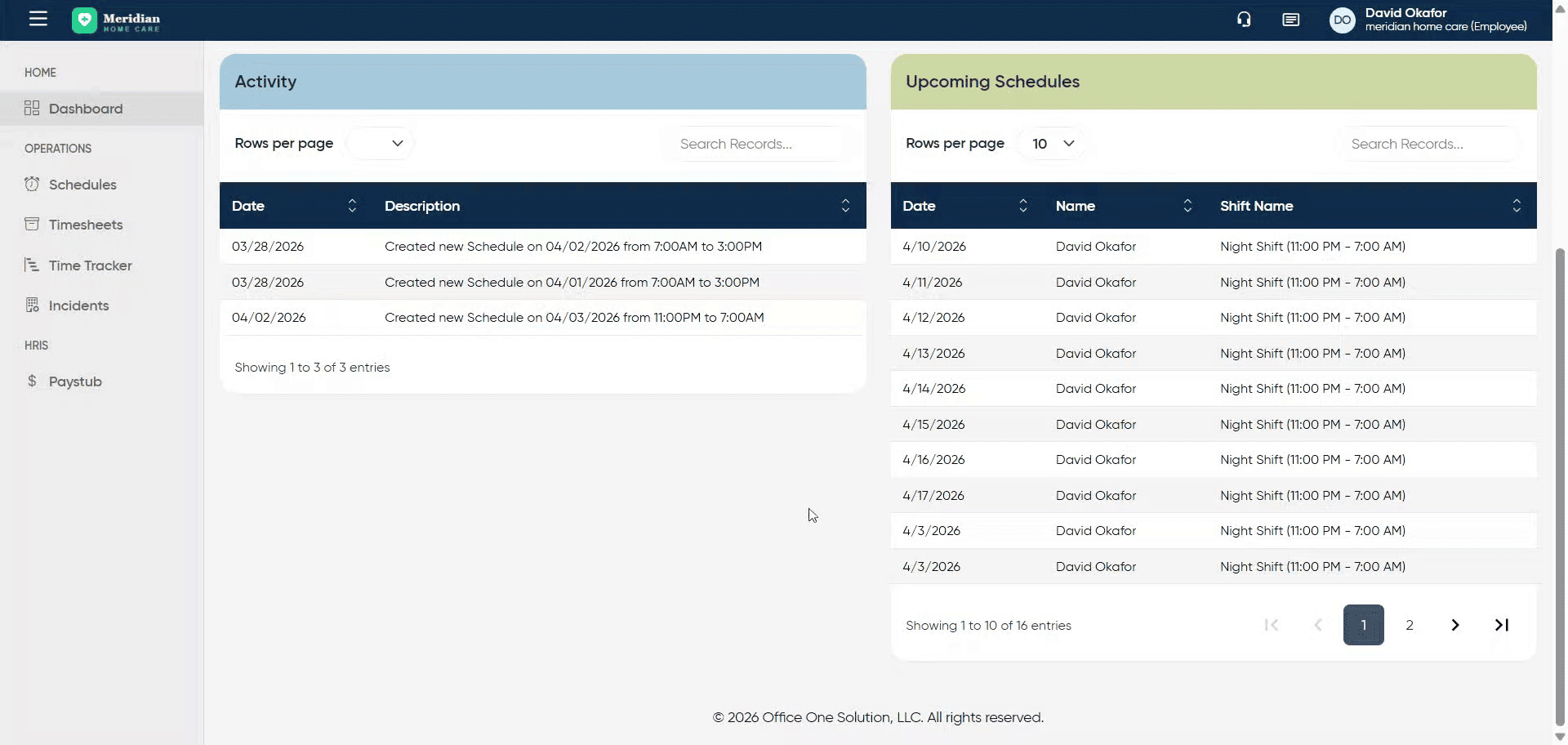Click the Activity search records field
1568x745 pixels.
(755, 144)
